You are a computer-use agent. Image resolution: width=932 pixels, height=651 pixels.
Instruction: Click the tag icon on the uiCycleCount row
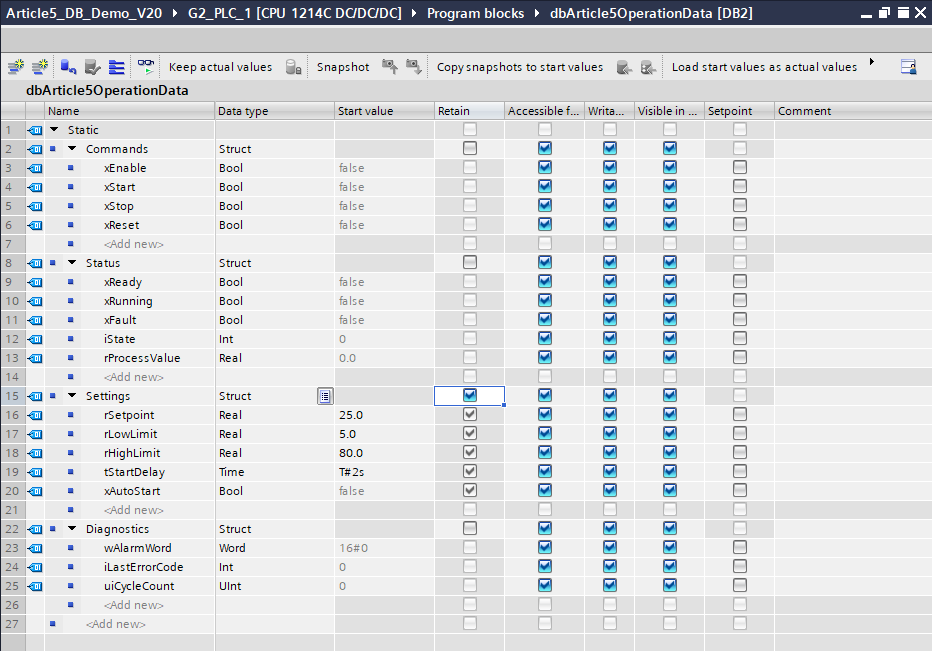click(x=35, y=587)
